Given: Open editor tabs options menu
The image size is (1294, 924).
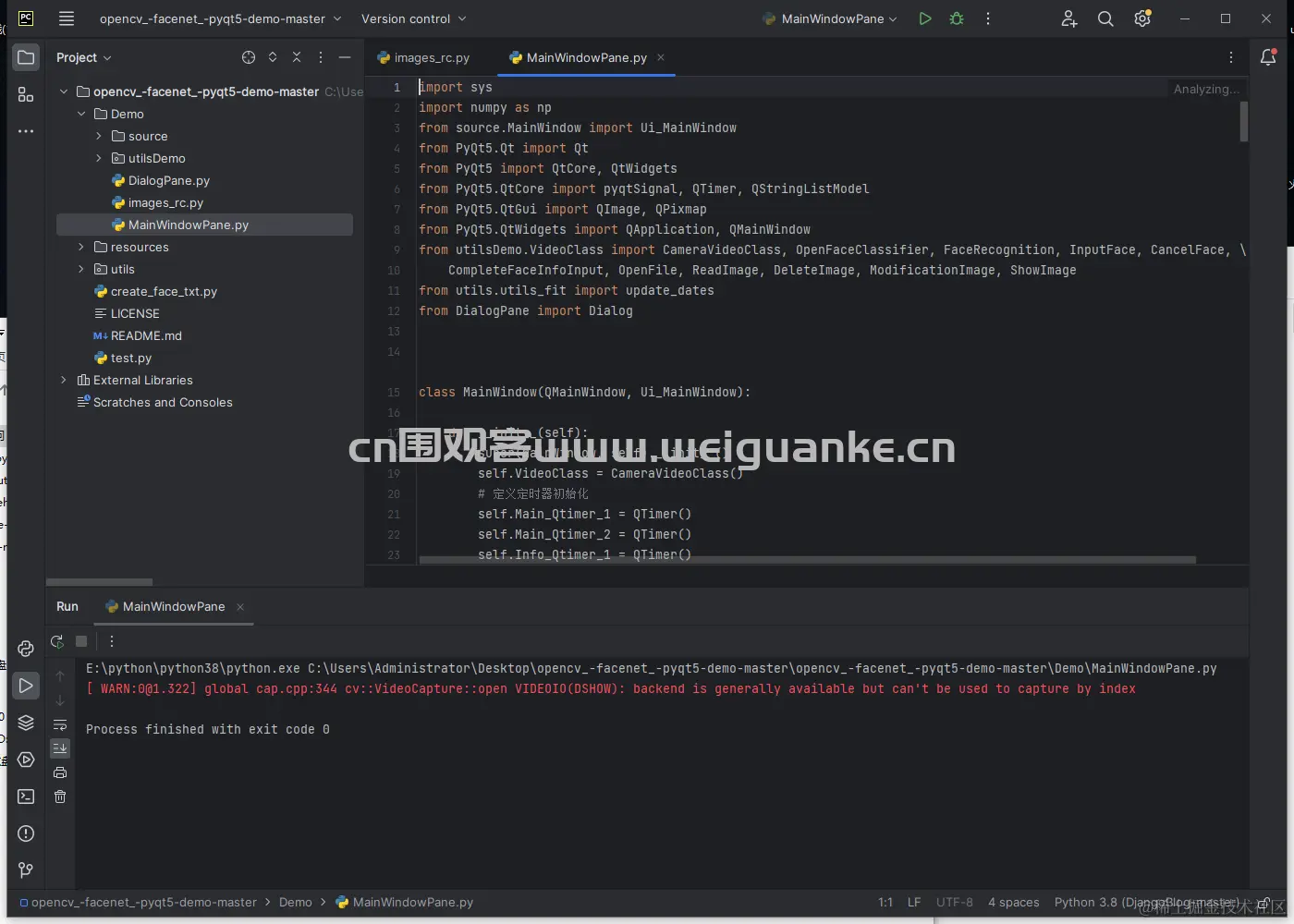Looking at the screenshot, I should [1231, 57].
